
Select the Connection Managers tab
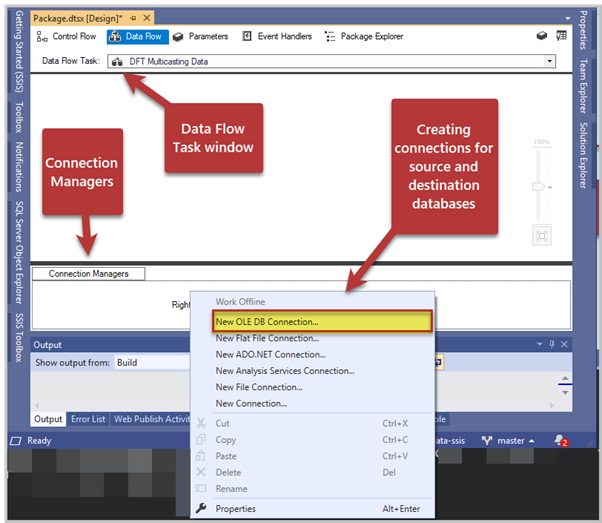(x=88, y=274)
